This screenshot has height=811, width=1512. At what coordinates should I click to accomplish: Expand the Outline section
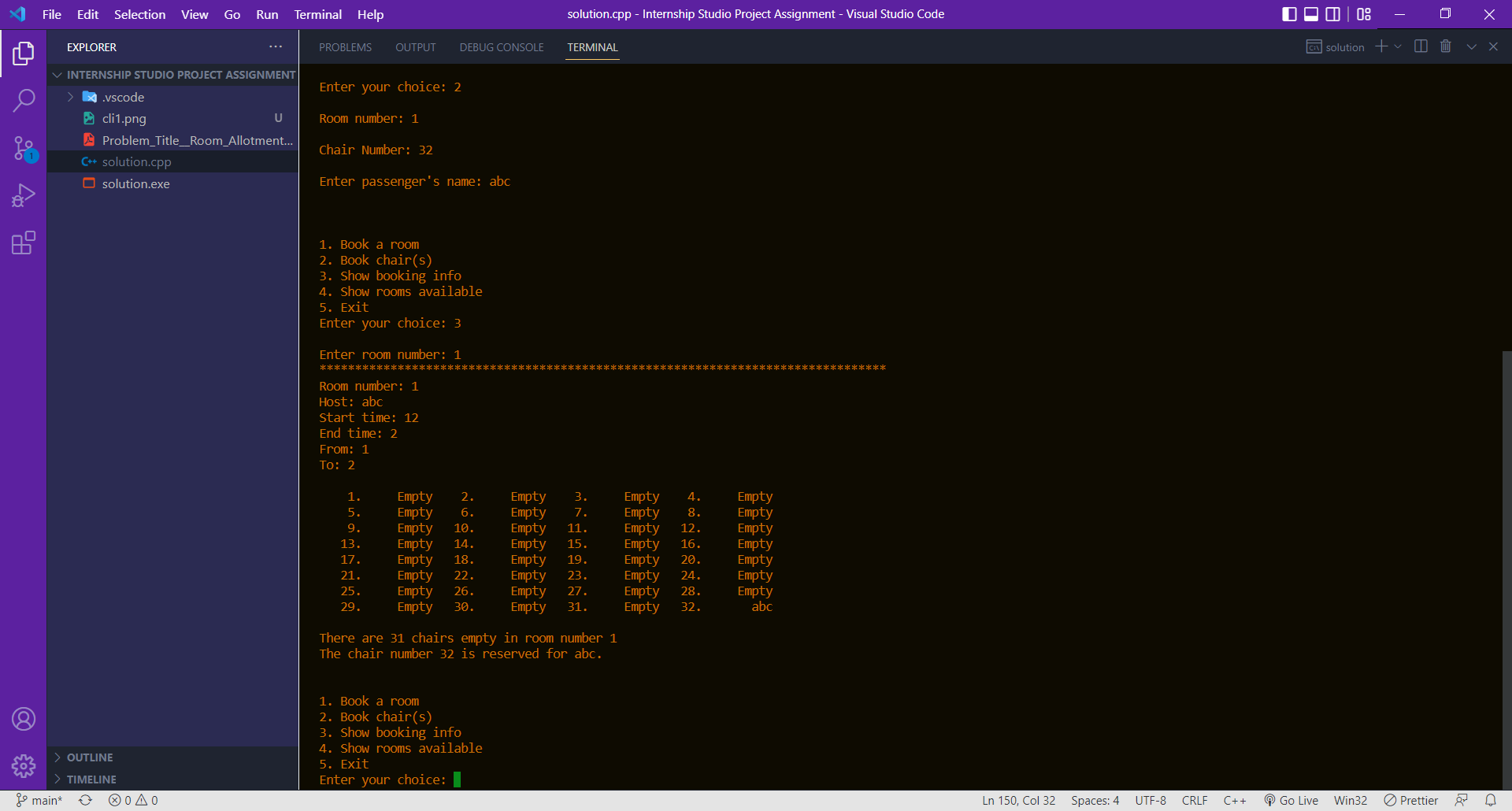173,757
